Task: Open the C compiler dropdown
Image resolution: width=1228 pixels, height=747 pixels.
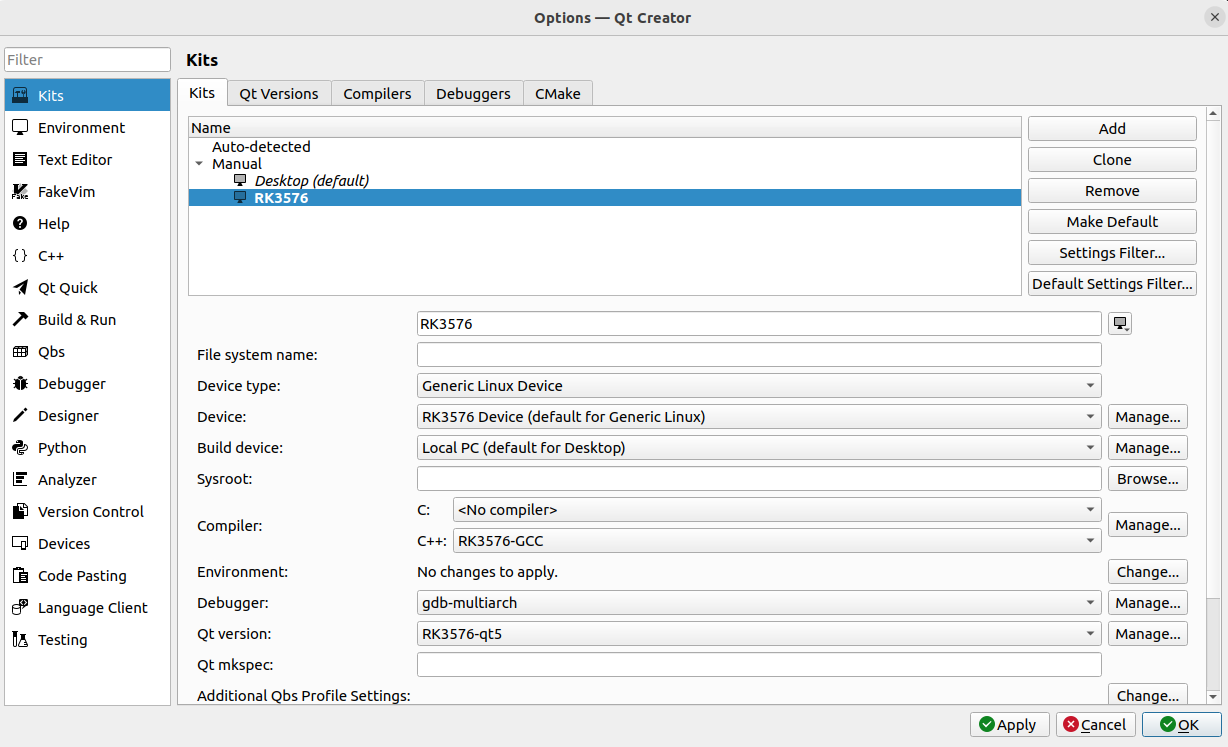Action: (x=777, y=510)
